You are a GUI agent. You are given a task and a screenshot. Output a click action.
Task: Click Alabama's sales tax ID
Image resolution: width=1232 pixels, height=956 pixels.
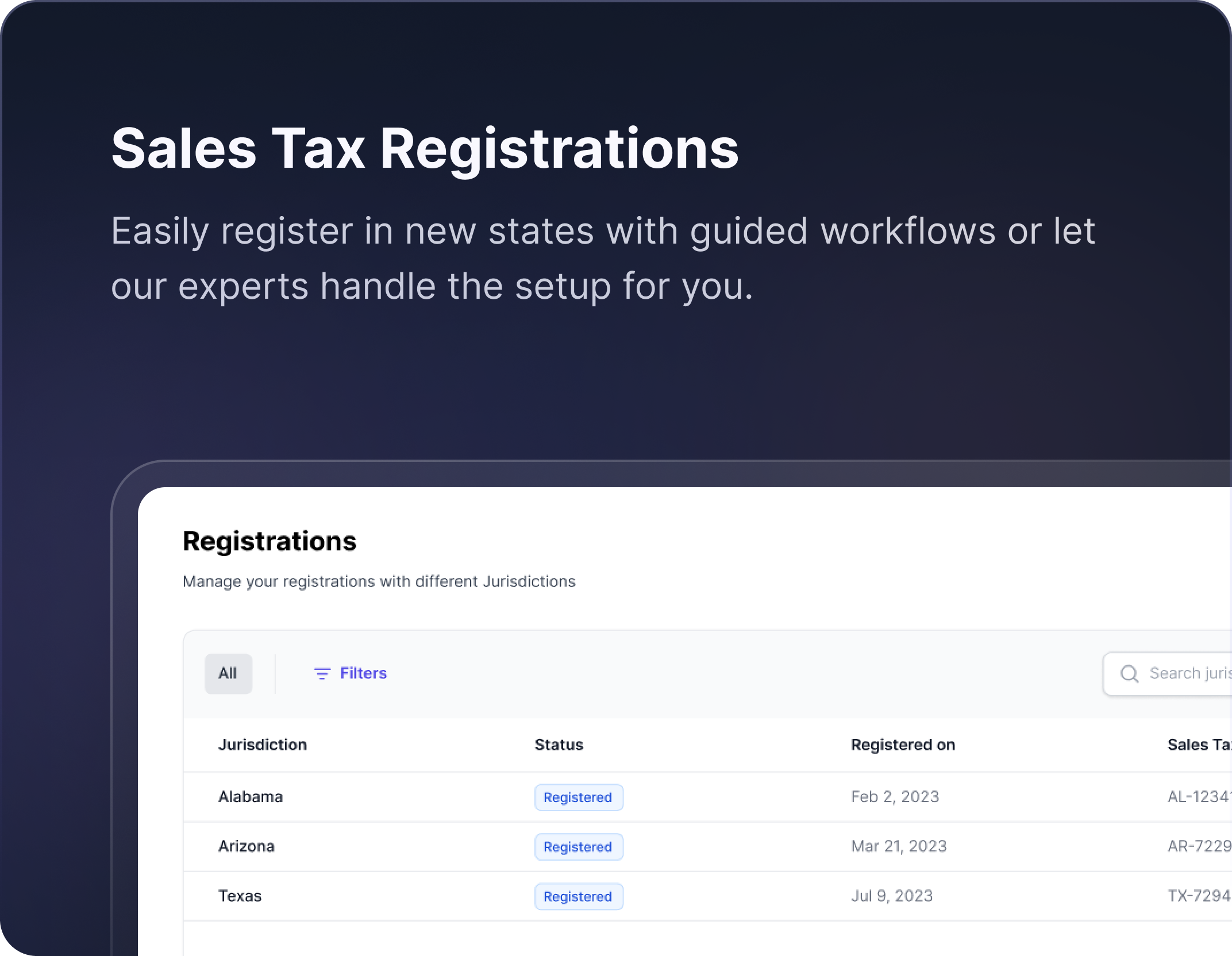pos(1199,797)
